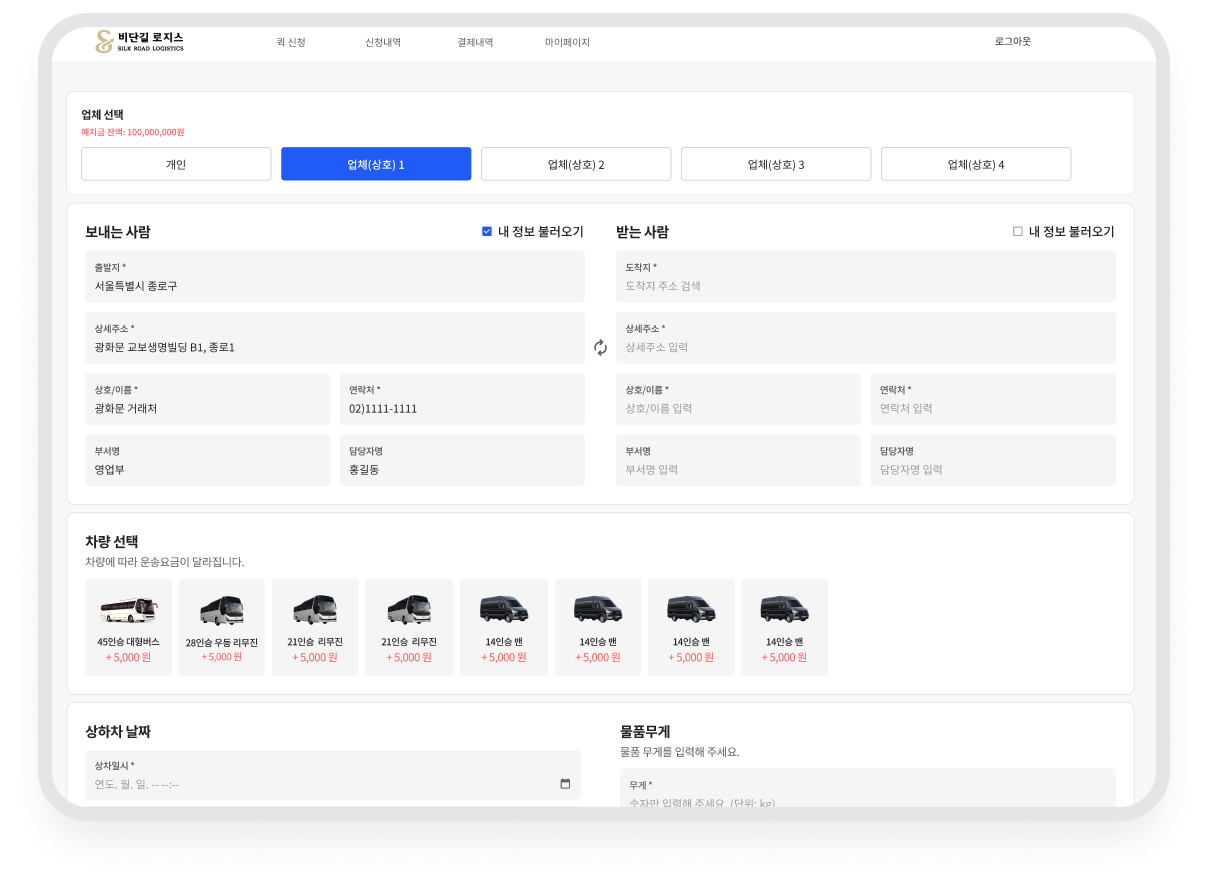This screenshot has width=1208, height=884.
Task: Focus the 도착지 주소 검색 field
Action: [x=866, y=276]
